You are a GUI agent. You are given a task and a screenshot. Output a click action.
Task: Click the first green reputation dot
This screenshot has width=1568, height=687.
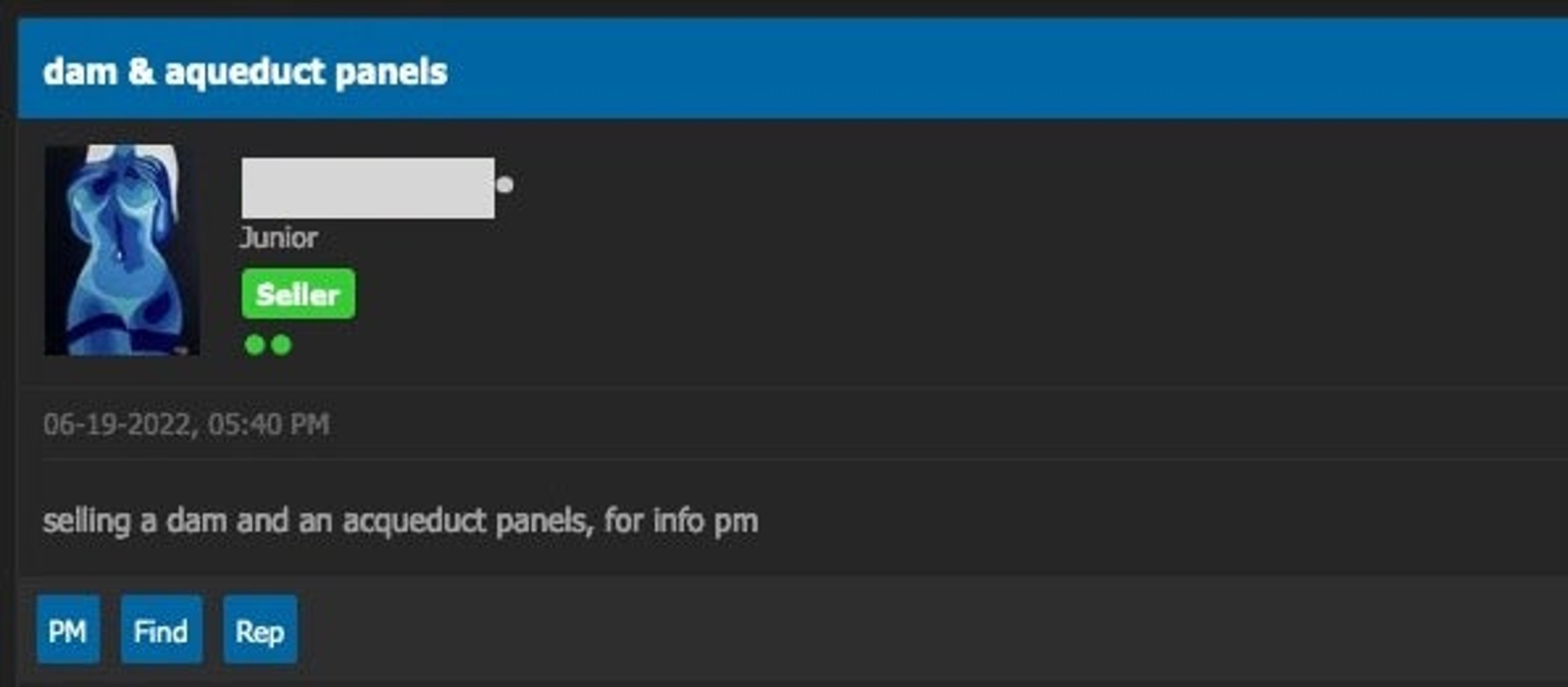tap(254, 345)
